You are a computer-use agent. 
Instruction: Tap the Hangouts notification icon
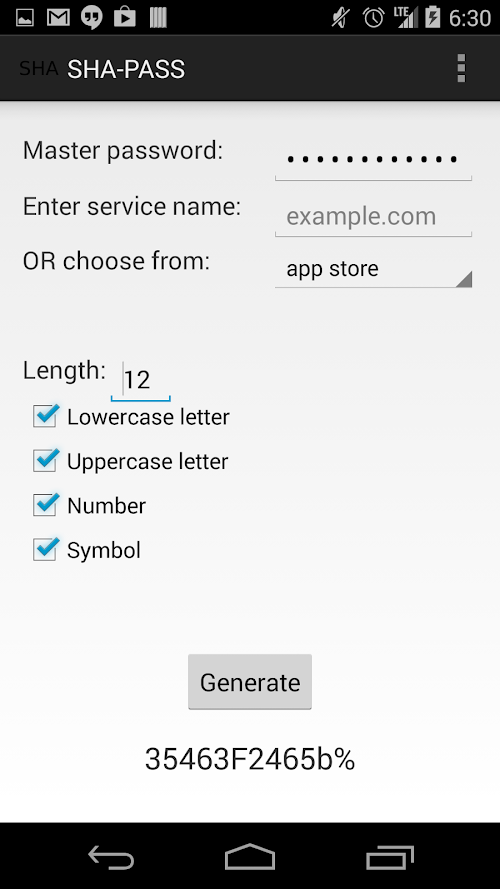coord(91,18)
